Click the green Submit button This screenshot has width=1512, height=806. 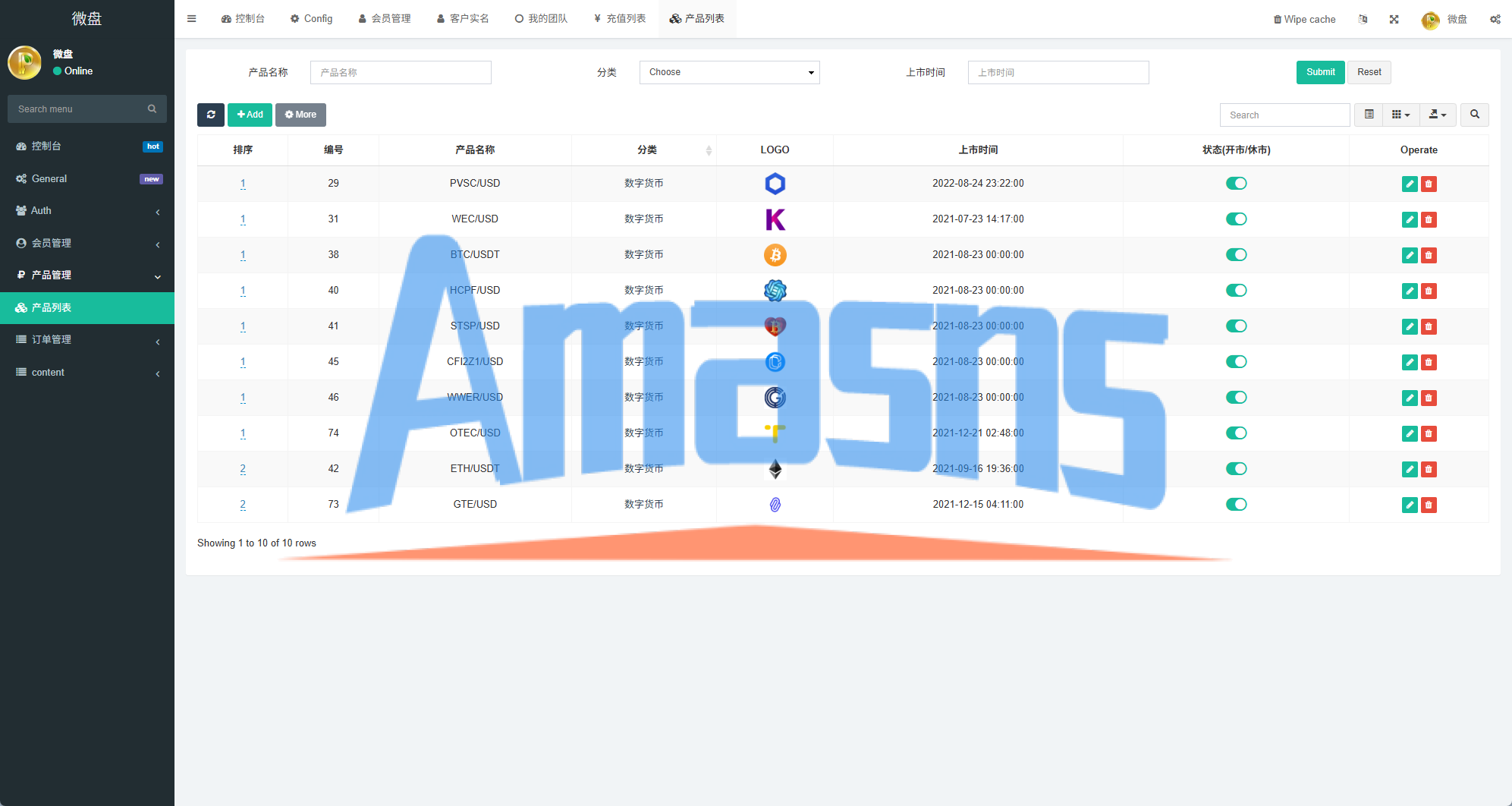(1320, 72)
